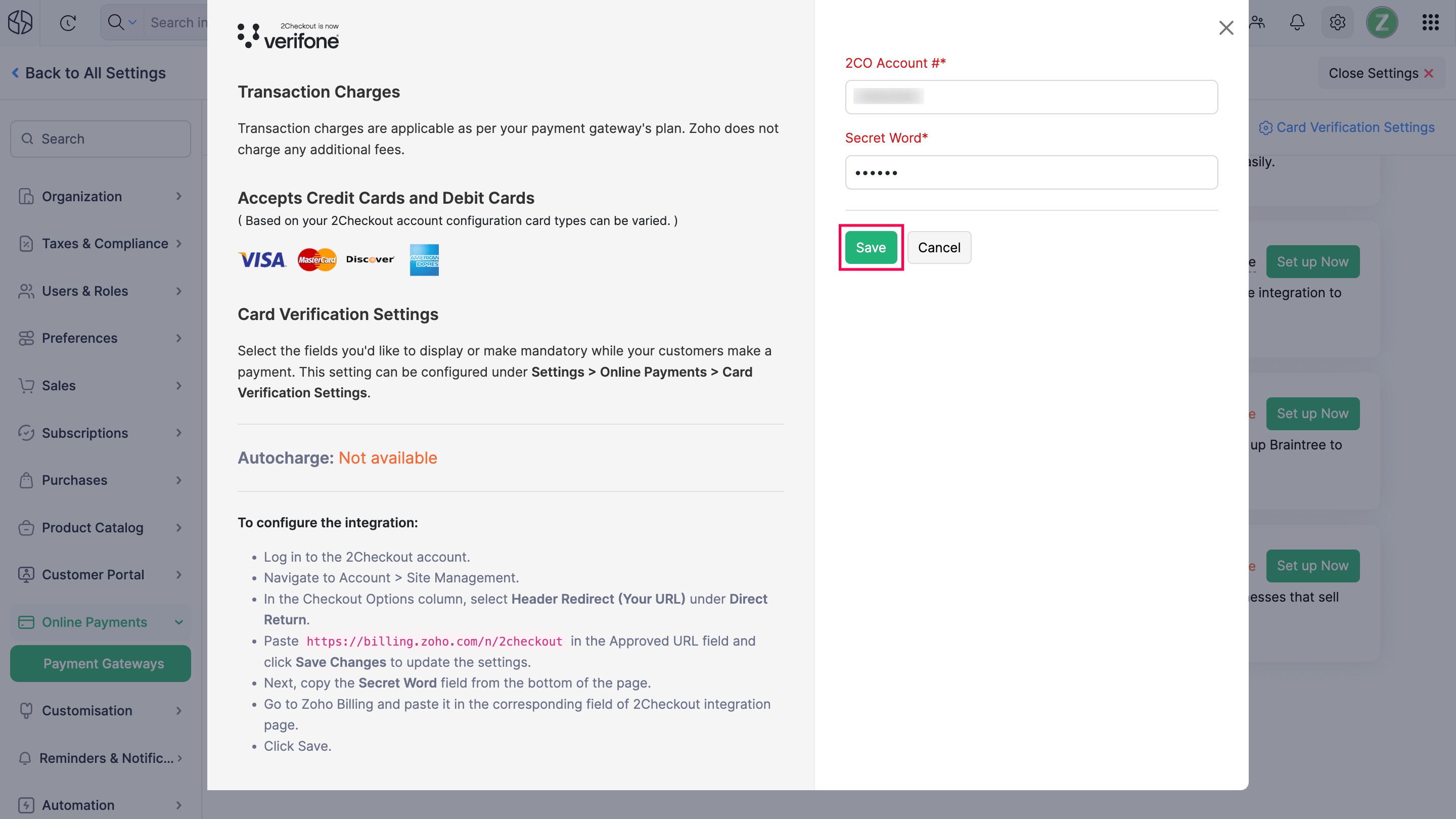Click the Zoho Billing logo icon
The width and height of the screenshot is (1456, 819).
click(x=20, y=23)
